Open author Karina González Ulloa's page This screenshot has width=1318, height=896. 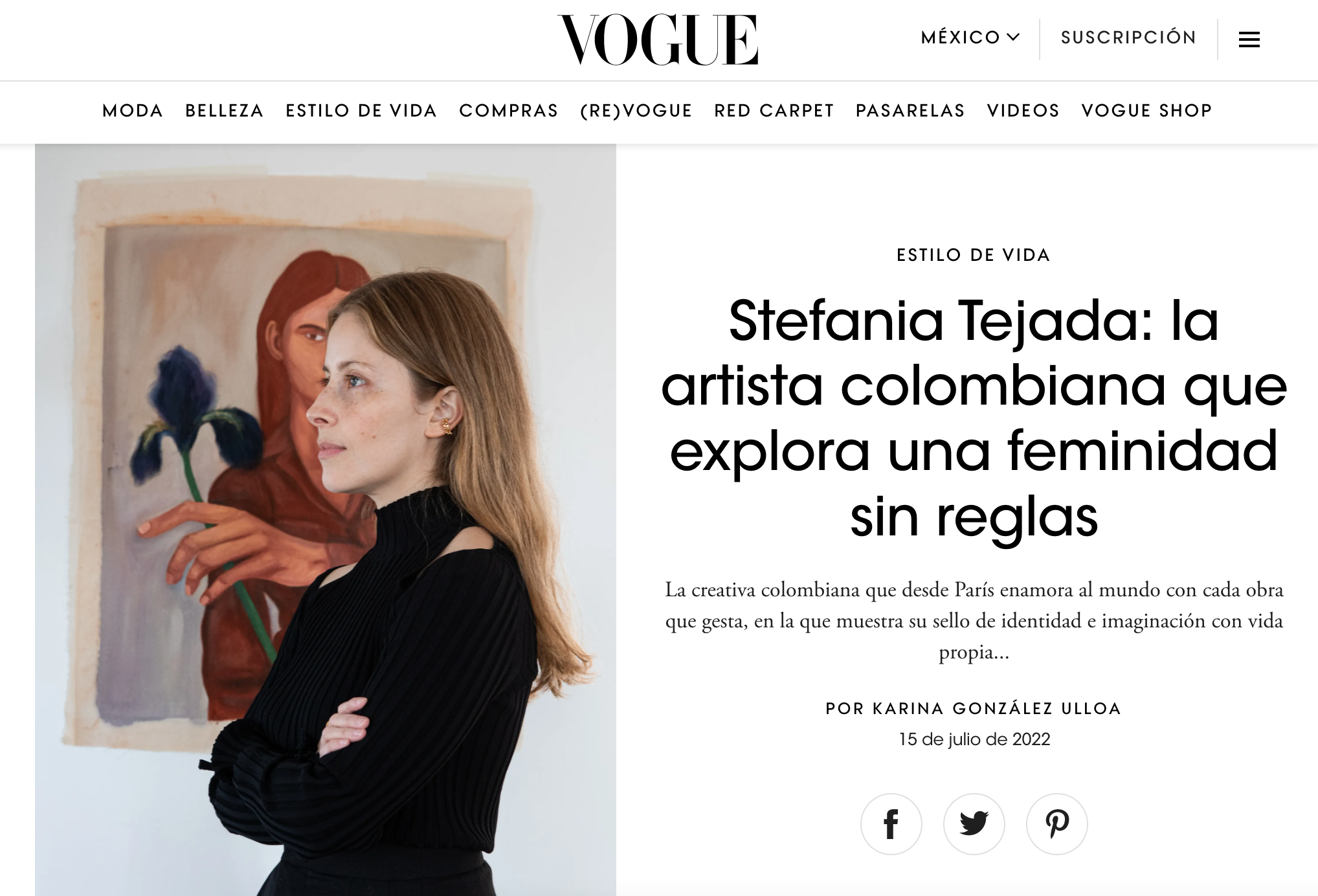point(997,709)
